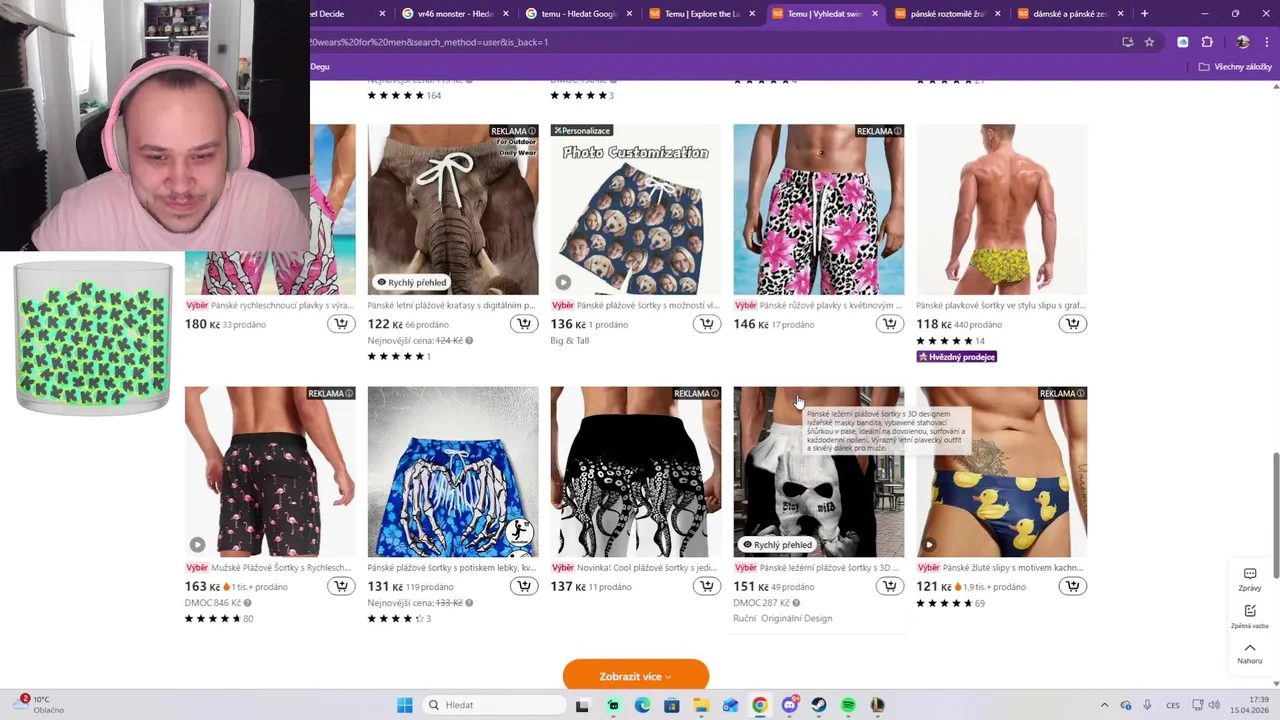This screenshot has height=720, width=1280.
Task: Switch to vr46 monster browser tab
Action: click(453, 14)
